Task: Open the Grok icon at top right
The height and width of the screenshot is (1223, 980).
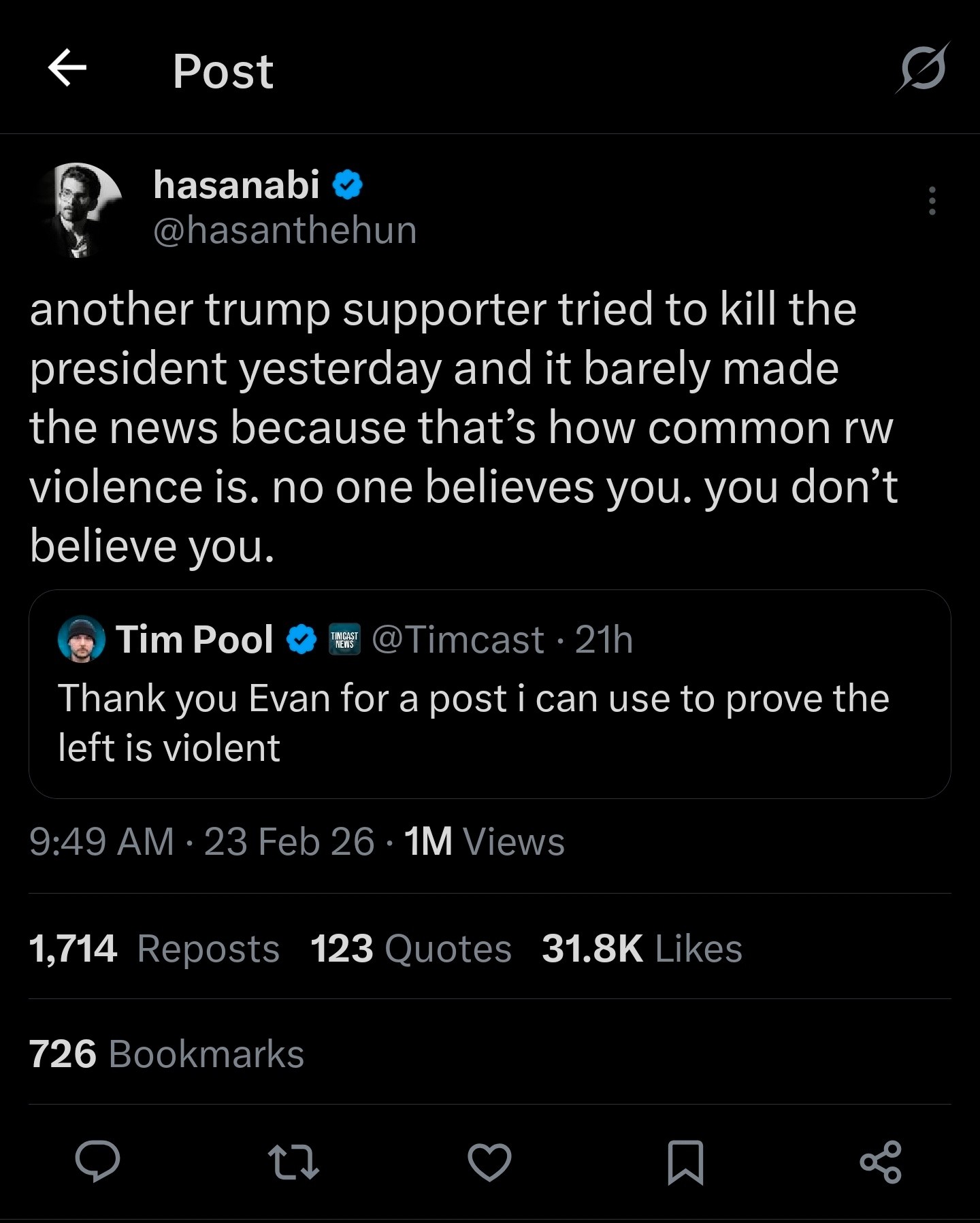Action: click(x=922, y=68)
